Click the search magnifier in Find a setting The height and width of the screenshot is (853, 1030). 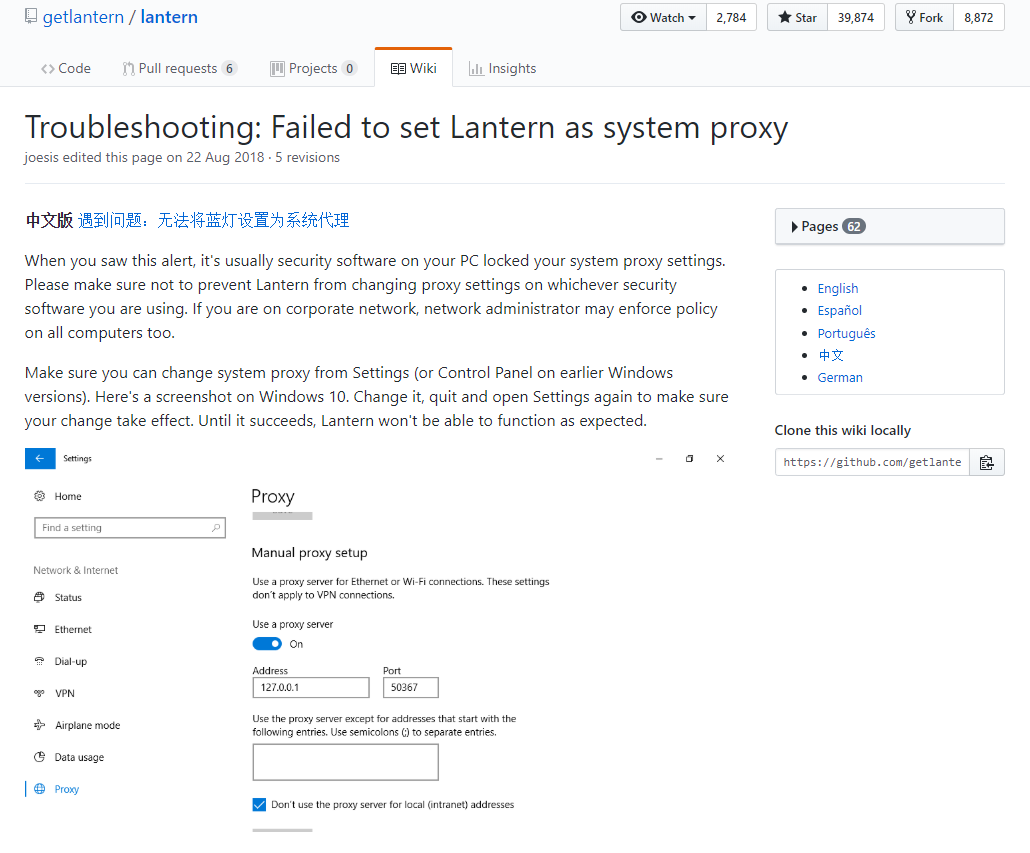(216, 527)
